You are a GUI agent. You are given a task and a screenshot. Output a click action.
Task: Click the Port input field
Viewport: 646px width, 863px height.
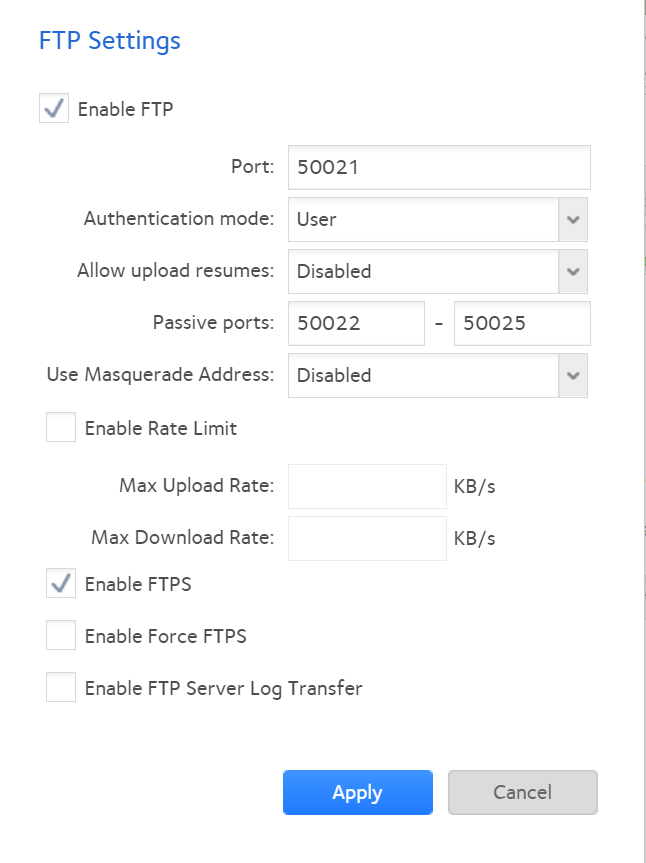point(439,168)
